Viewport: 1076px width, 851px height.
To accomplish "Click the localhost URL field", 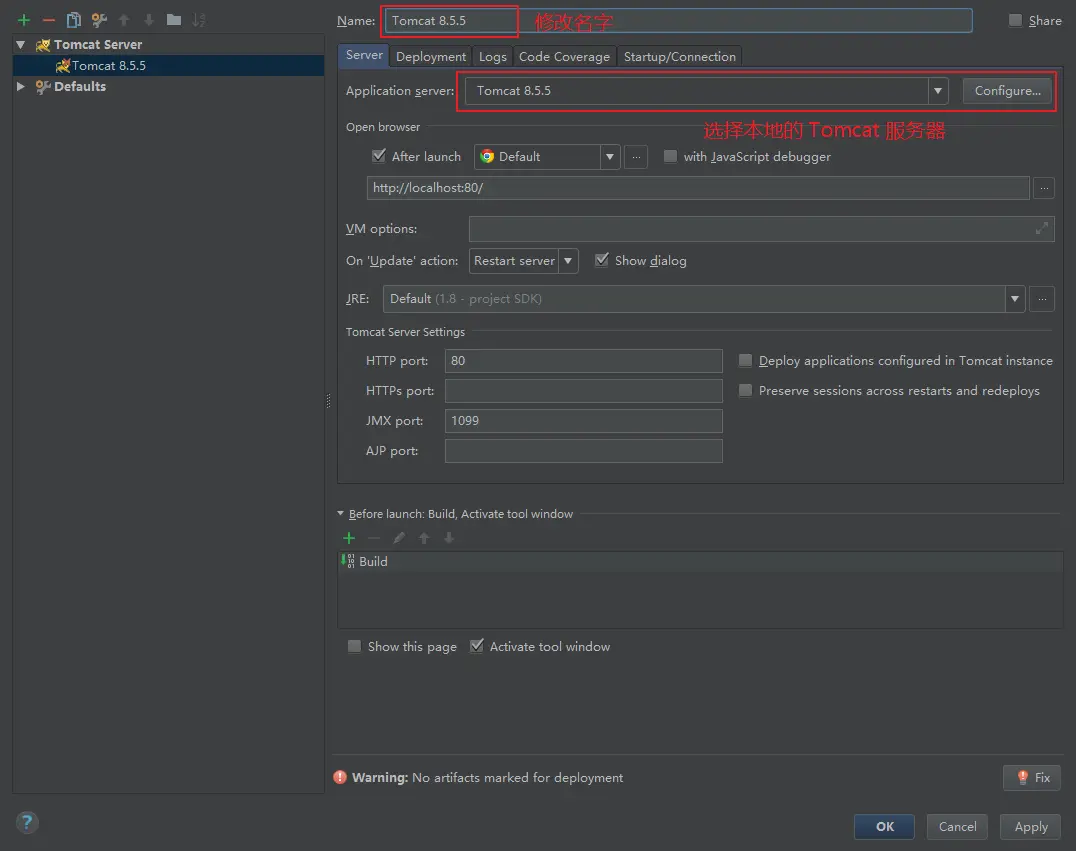I will click(x=698, y=187).
